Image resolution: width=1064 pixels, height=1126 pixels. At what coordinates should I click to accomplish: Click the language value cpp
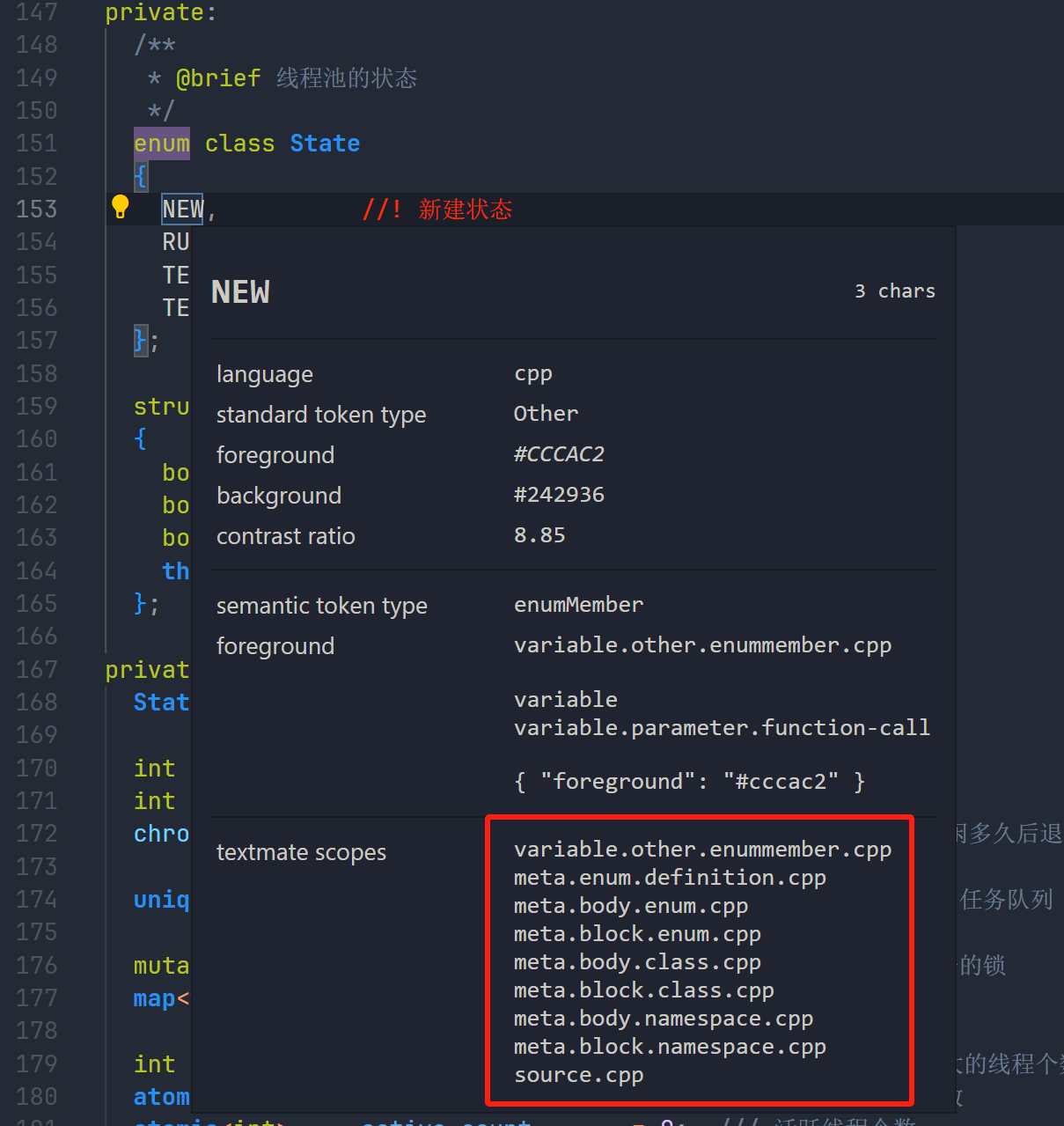(533, 374)
